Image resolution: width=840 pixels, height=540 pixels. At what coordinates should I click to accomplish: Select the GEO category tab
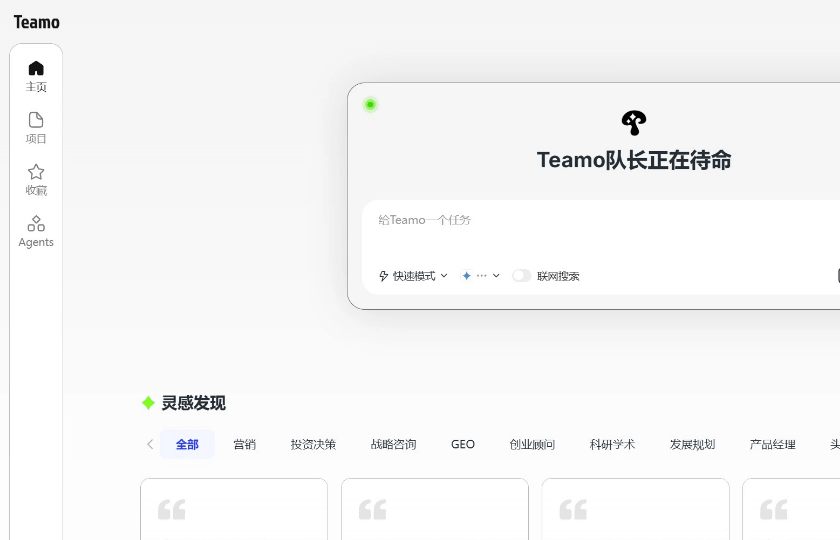463,444
